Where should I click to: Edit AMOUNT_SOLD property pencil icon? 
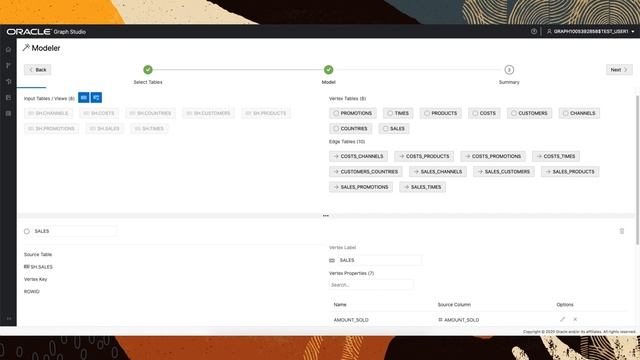[x=562, y=320]
